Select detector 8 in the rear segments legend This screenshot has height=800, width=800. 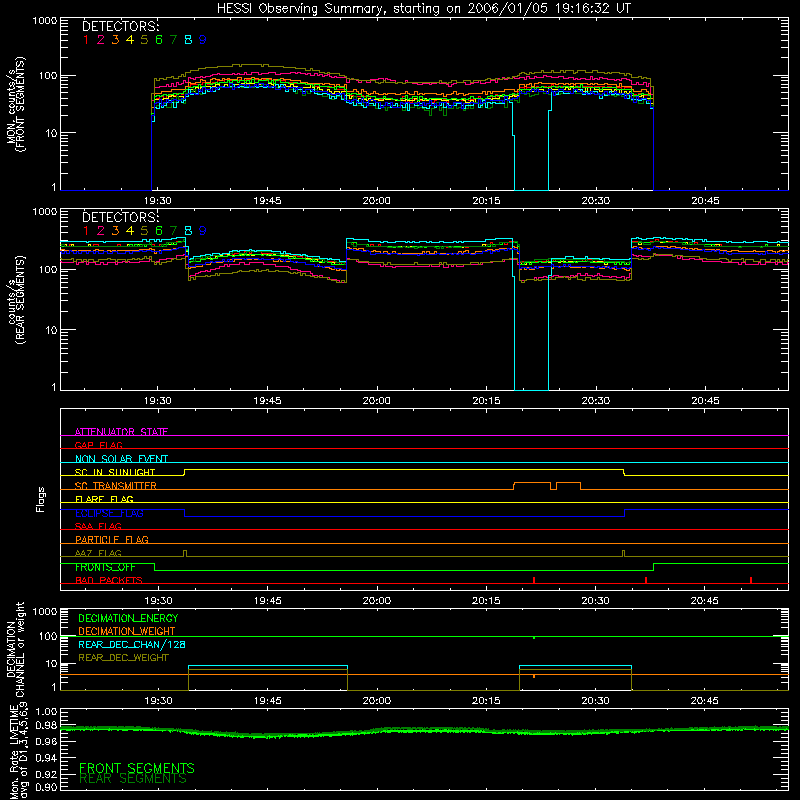188,231
